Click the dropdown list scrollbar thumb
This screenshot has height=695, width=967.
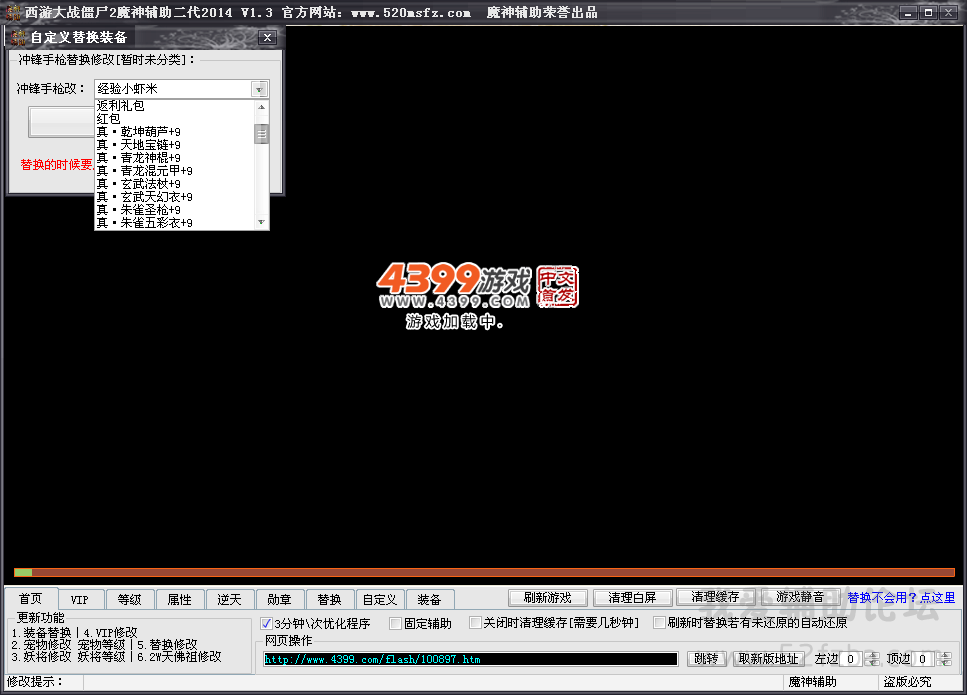(261, 134)
